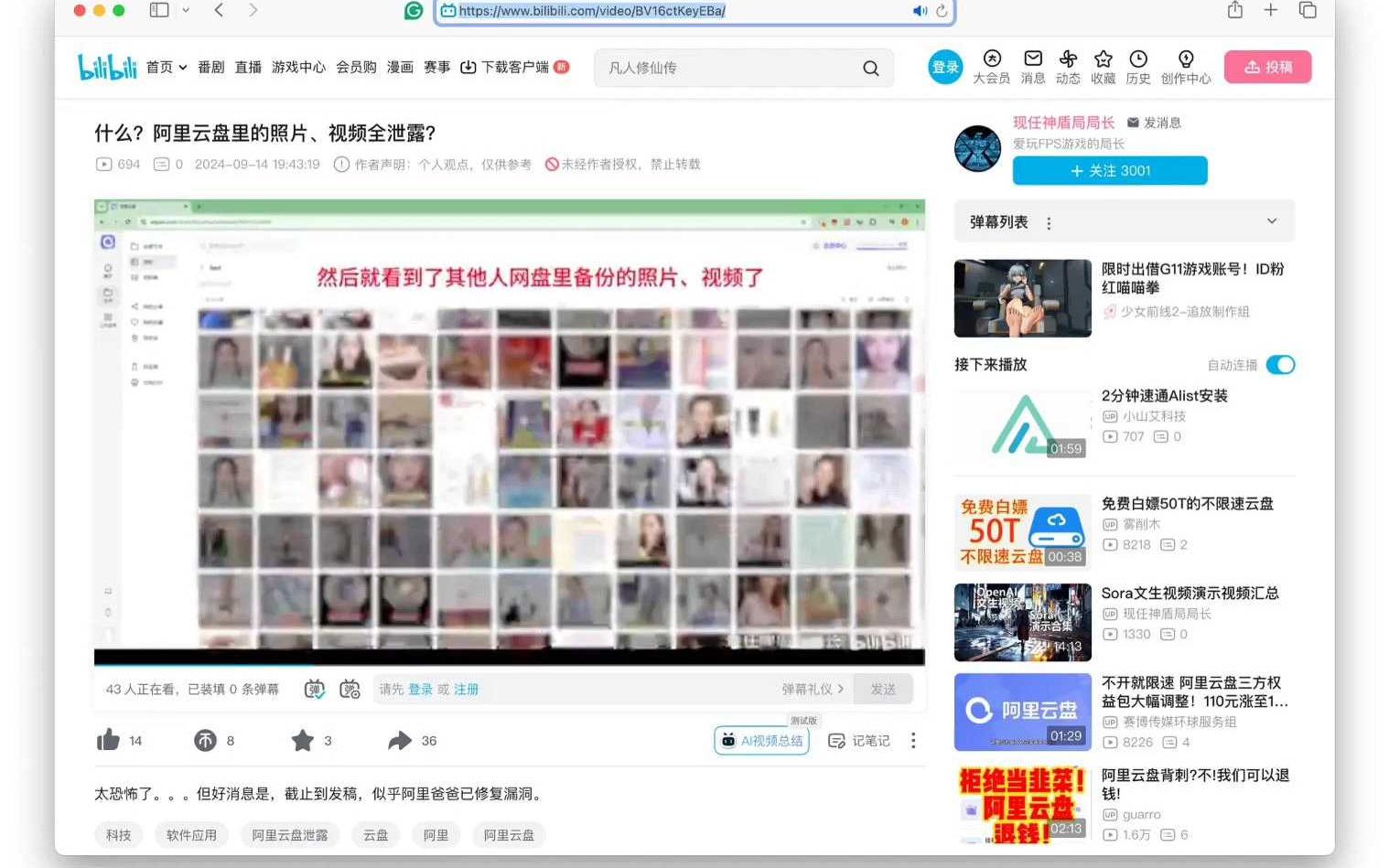Reload the page with refresh icon
1389x868 pixels.
[942, 11]
